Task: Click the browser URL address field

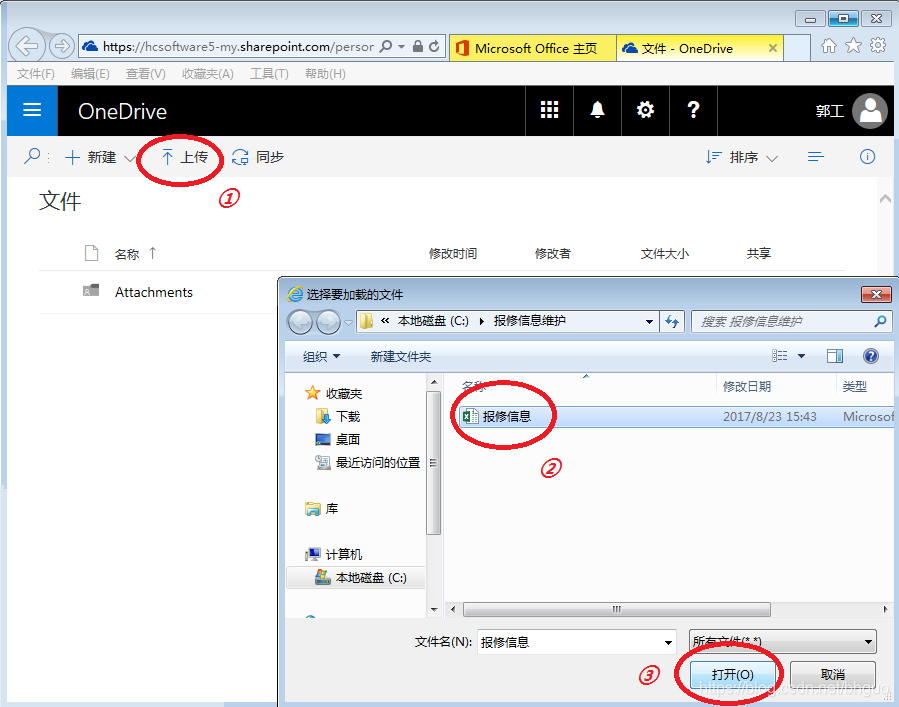Action: pos(238,46)
